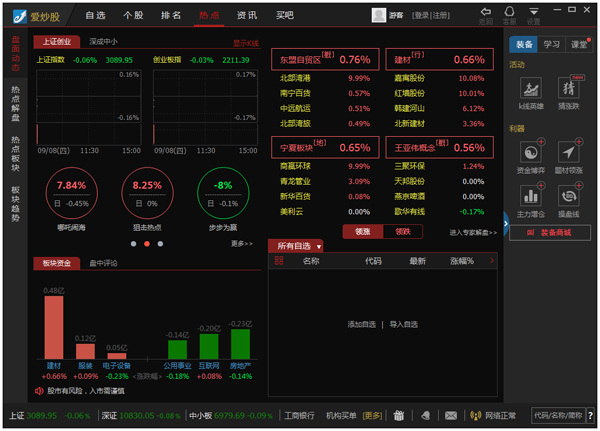This screenshot has width=600, height=431.
Task: Select 热点解盘 in left sidebar
Action: [x=16, y=104]
